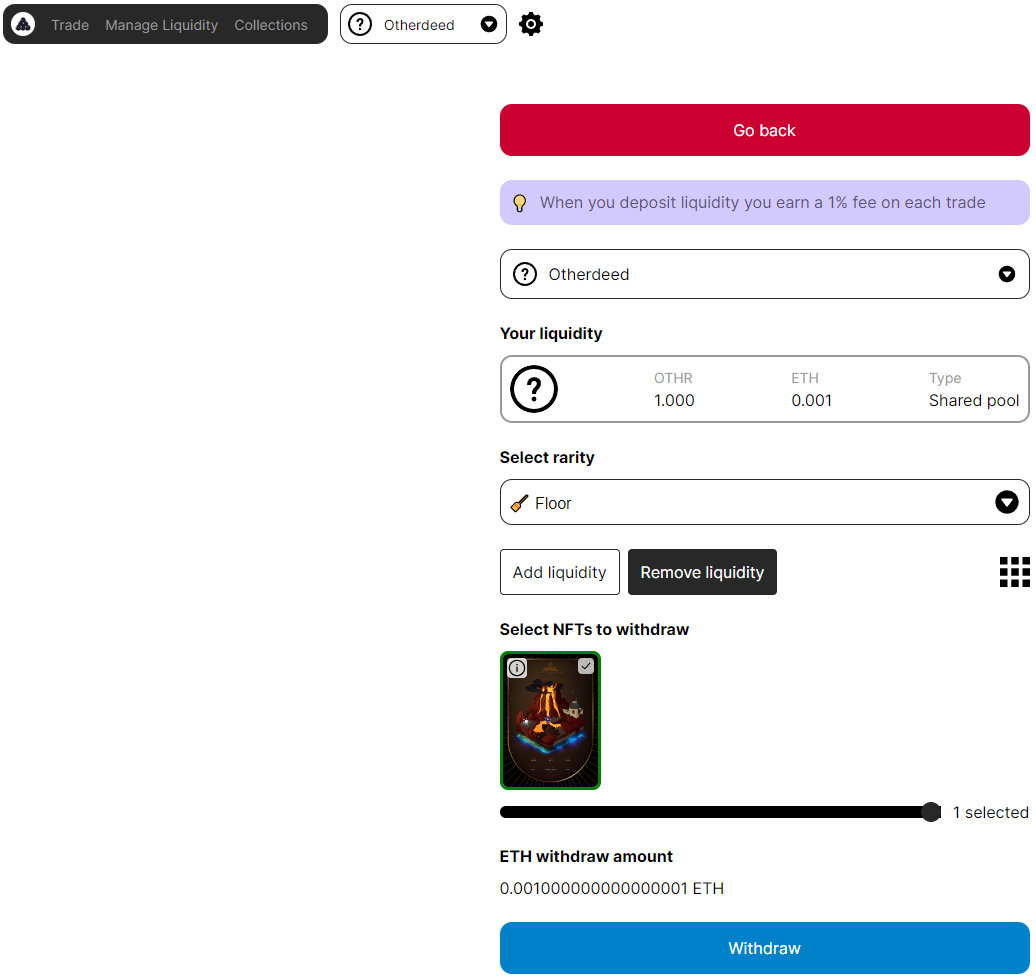Click the NFT quantity slider handle

931,812
